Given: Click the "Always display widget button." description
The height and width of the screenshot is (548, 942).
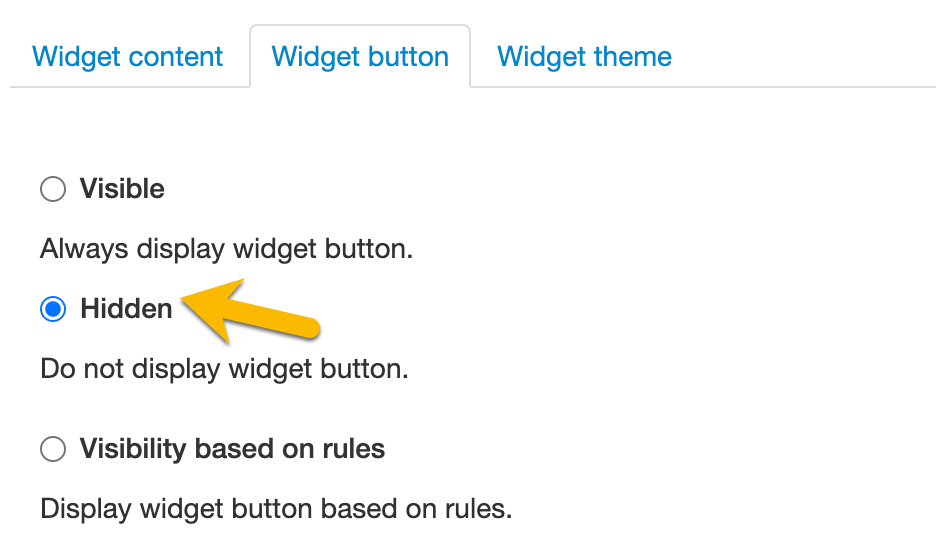Looking at the screenshot, I should [226, 249].
